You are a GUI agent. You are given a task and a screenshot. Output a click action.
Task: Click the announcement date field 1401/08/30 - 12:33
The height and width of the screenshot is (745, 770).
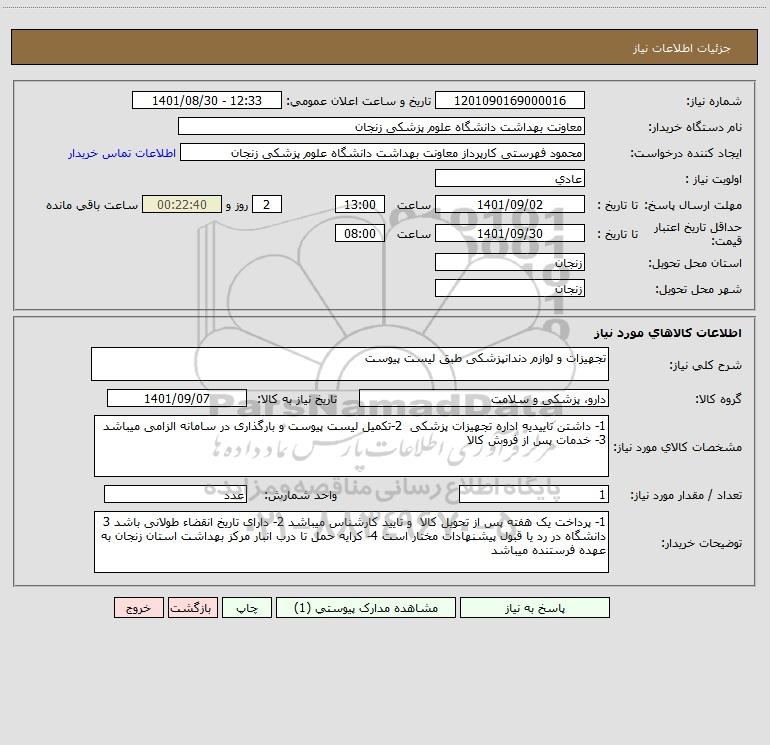point(207,100)
